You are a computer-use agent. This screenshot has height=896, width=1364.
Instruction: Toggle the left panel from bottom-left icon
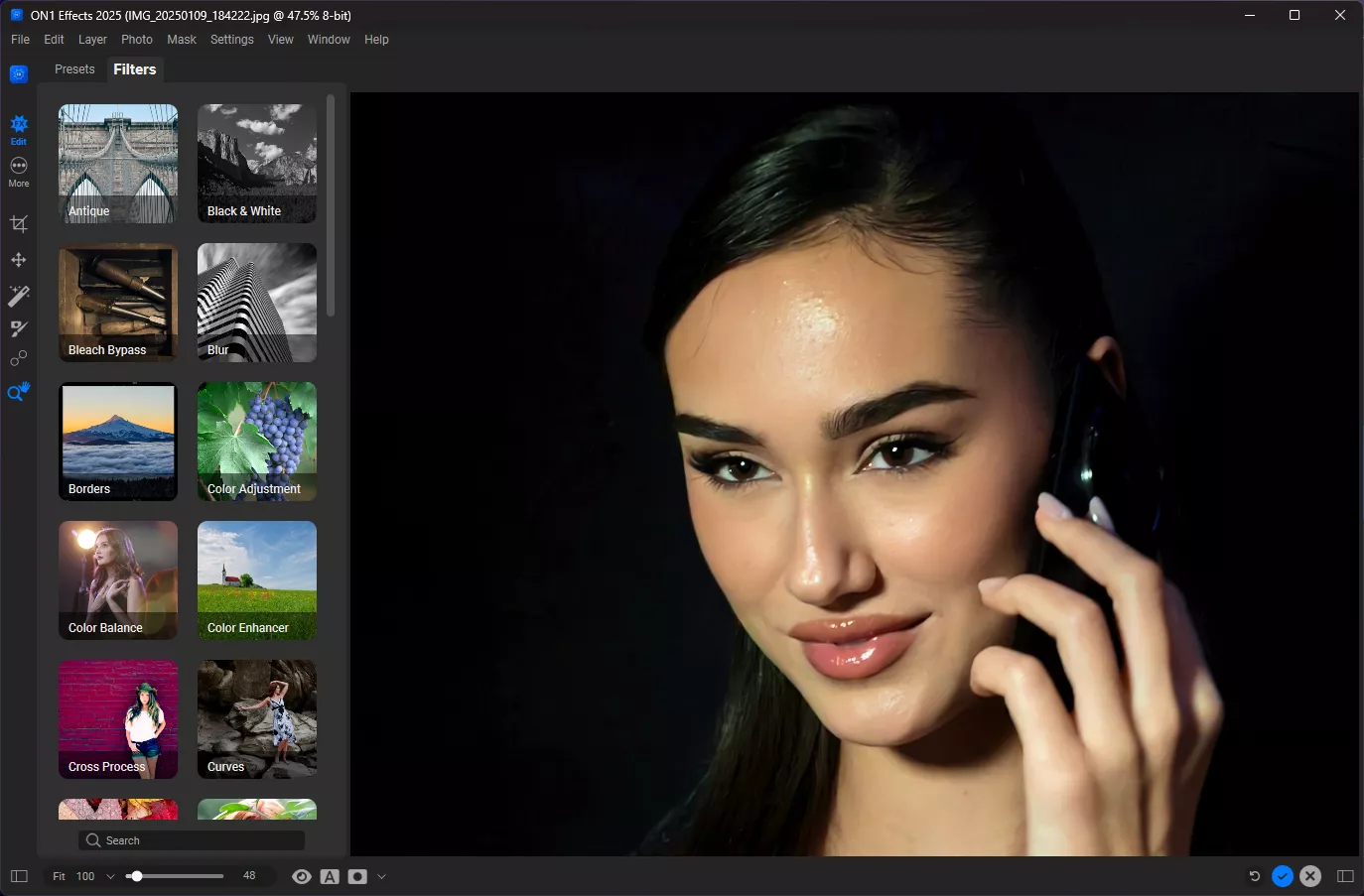19,876
